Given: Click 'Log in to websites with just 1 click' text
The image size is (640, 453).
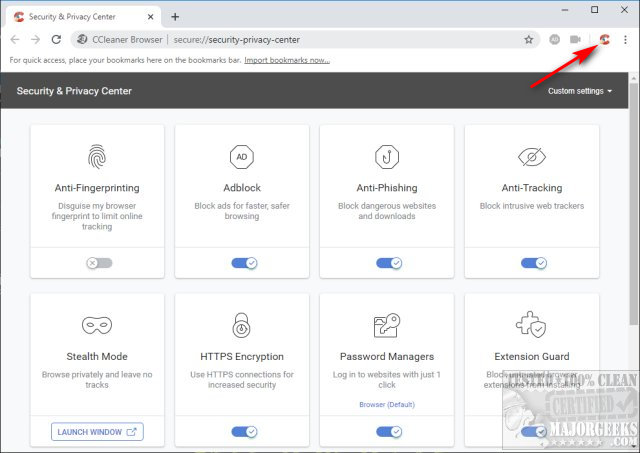Looking at the screenshot, I should pyautogui.click(x=387, y=380).
